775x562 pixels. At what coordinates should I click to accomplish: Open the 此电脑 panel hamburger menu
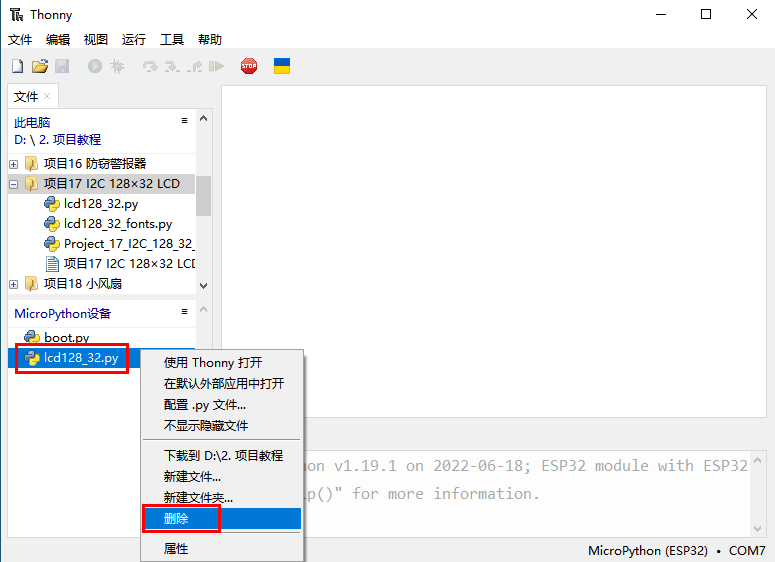point(184,120)
